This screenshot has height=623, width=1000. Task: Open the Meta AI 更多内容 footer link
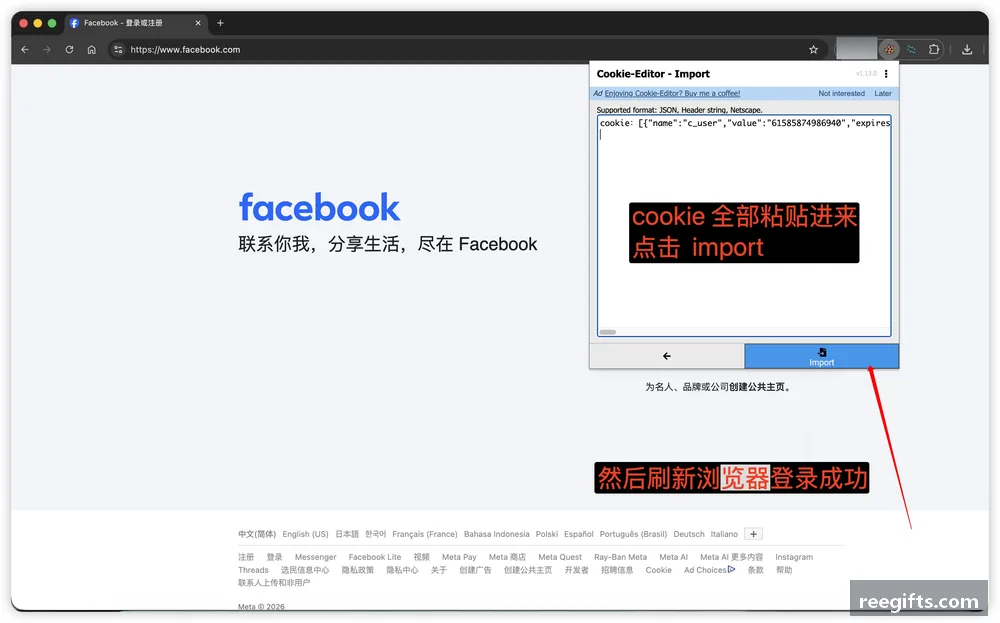click(x=732, y=557)
